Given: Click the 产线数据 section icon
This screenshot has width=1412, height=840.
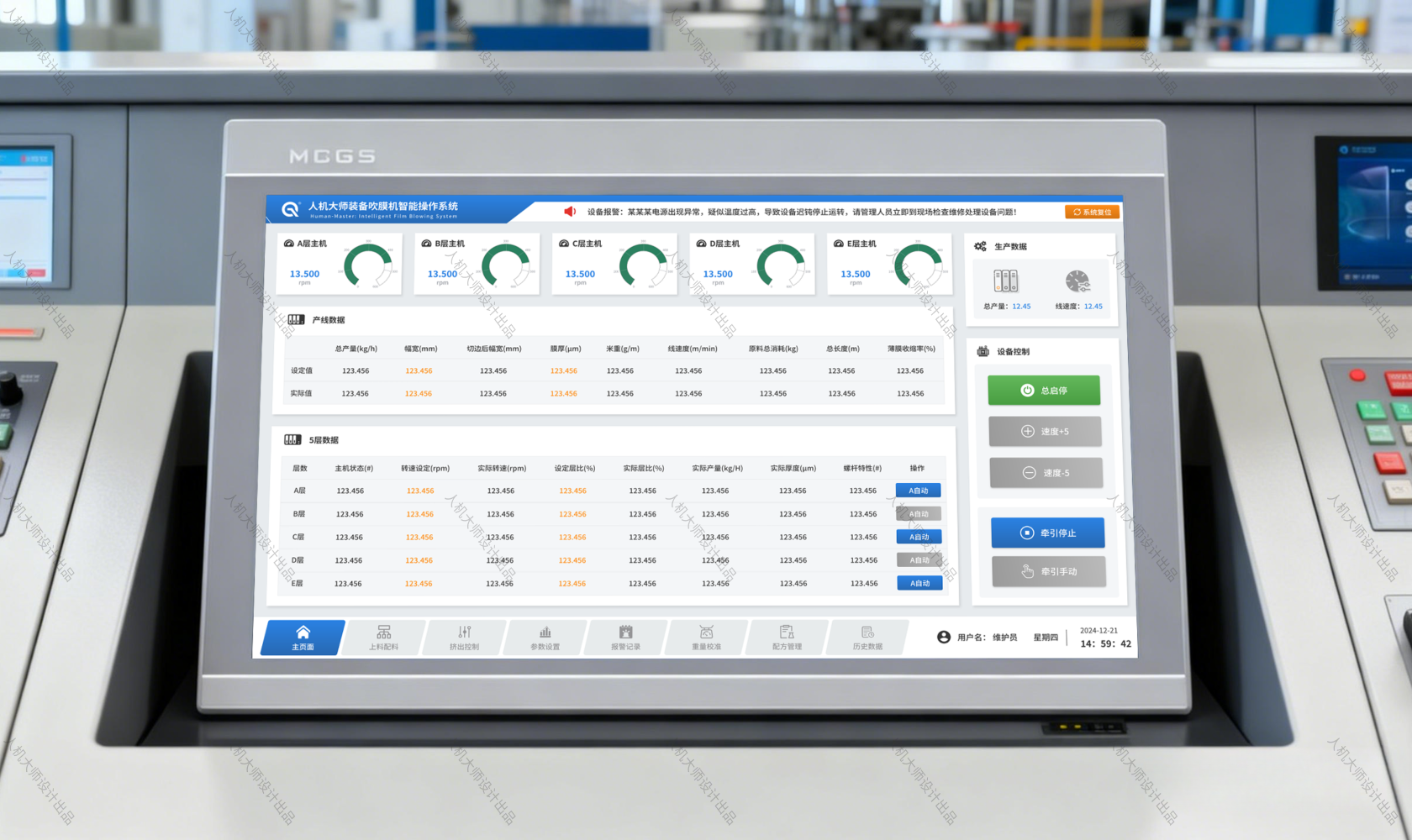Looking at the screenshot, I should (295, 320).
